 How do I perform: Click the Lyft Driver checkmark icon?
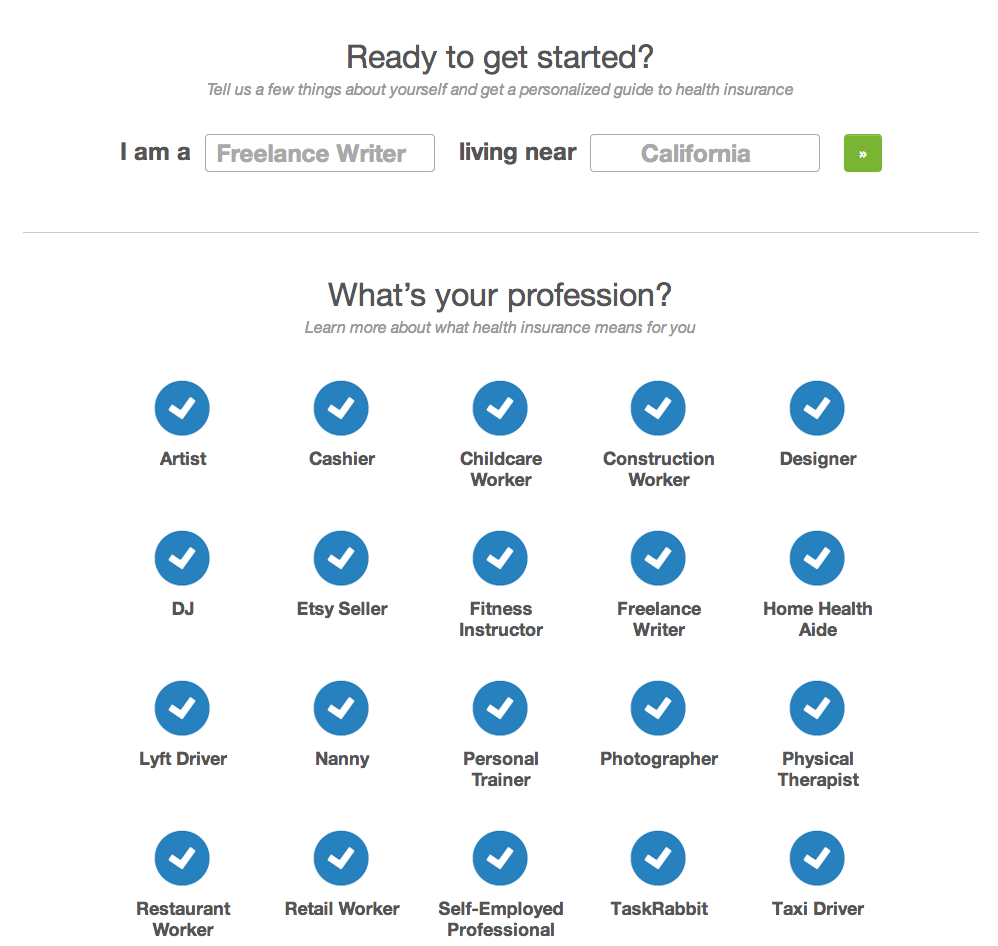[x=182, y=708]
